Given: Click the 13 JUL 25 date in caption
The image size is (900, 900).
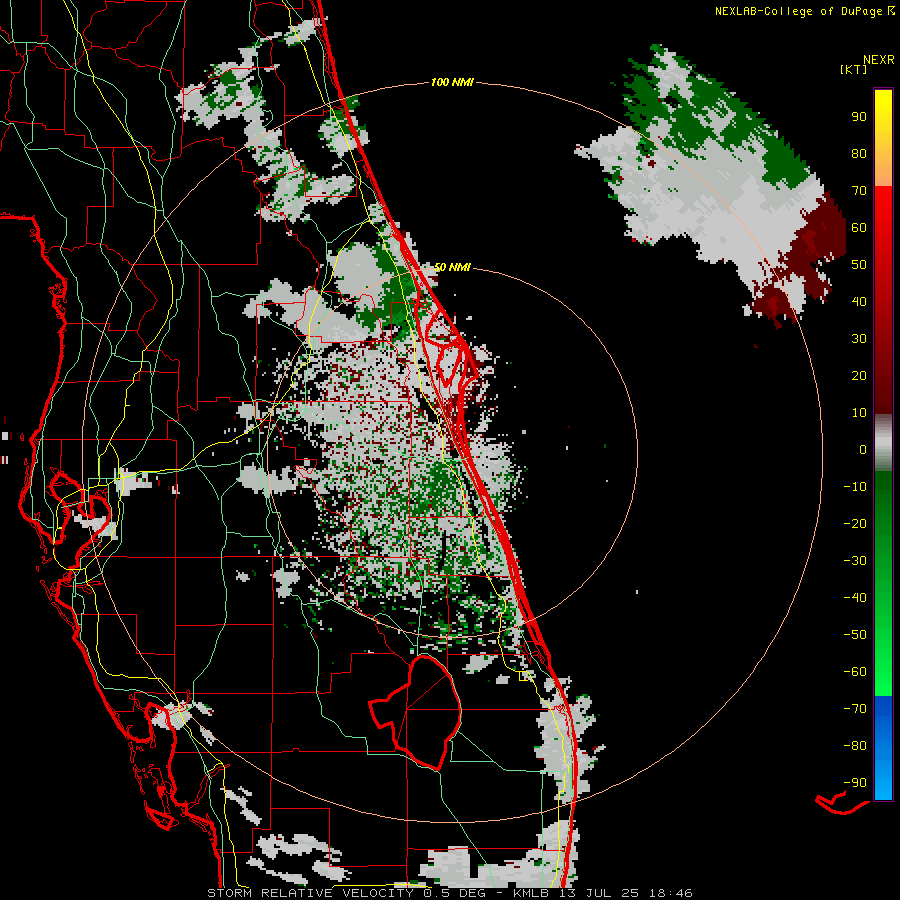Looking at the screenshot, I should pyautogui.click(x=597, y=893).
